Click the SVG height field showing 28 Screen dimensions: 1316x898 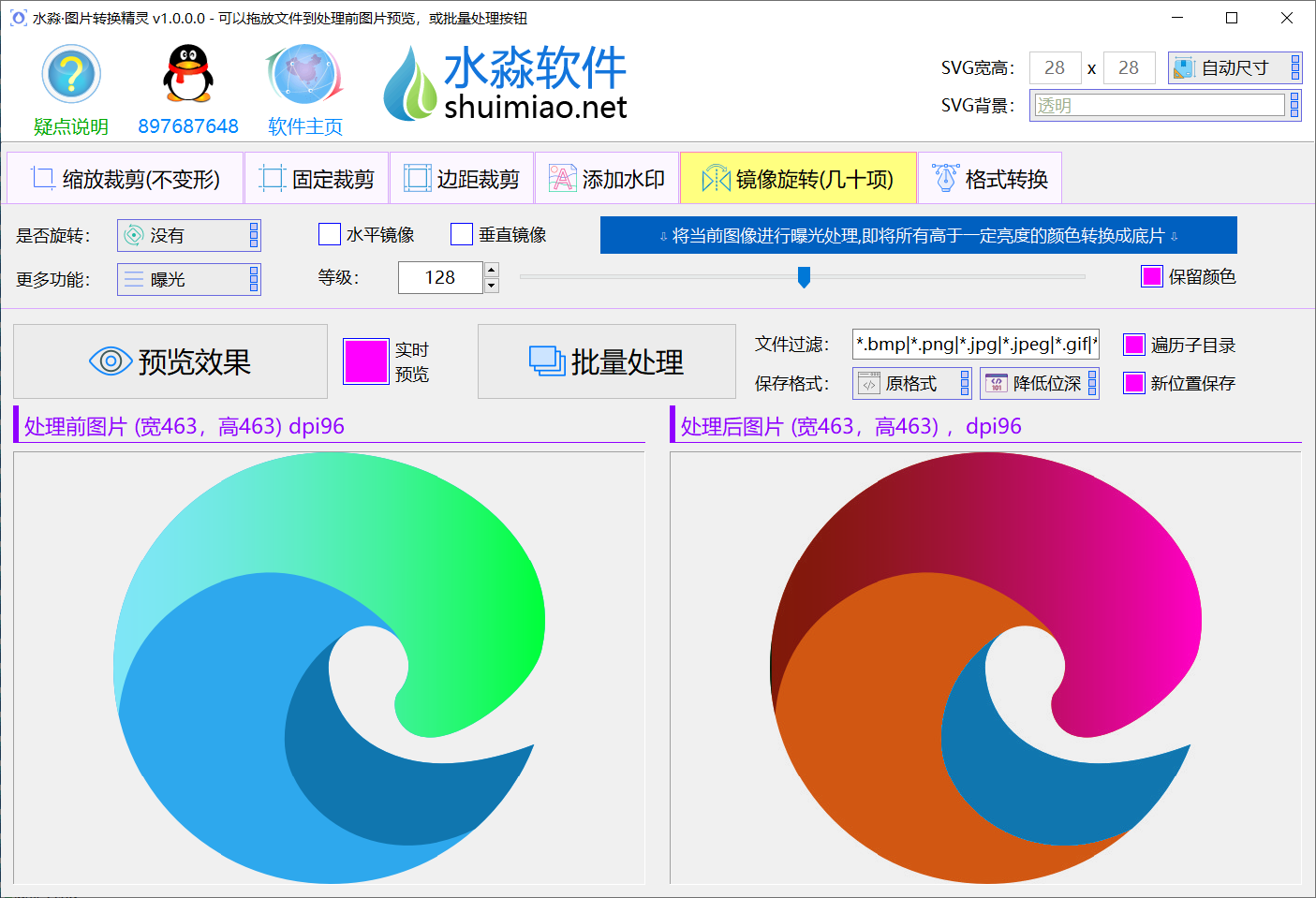pos(1130,68)
